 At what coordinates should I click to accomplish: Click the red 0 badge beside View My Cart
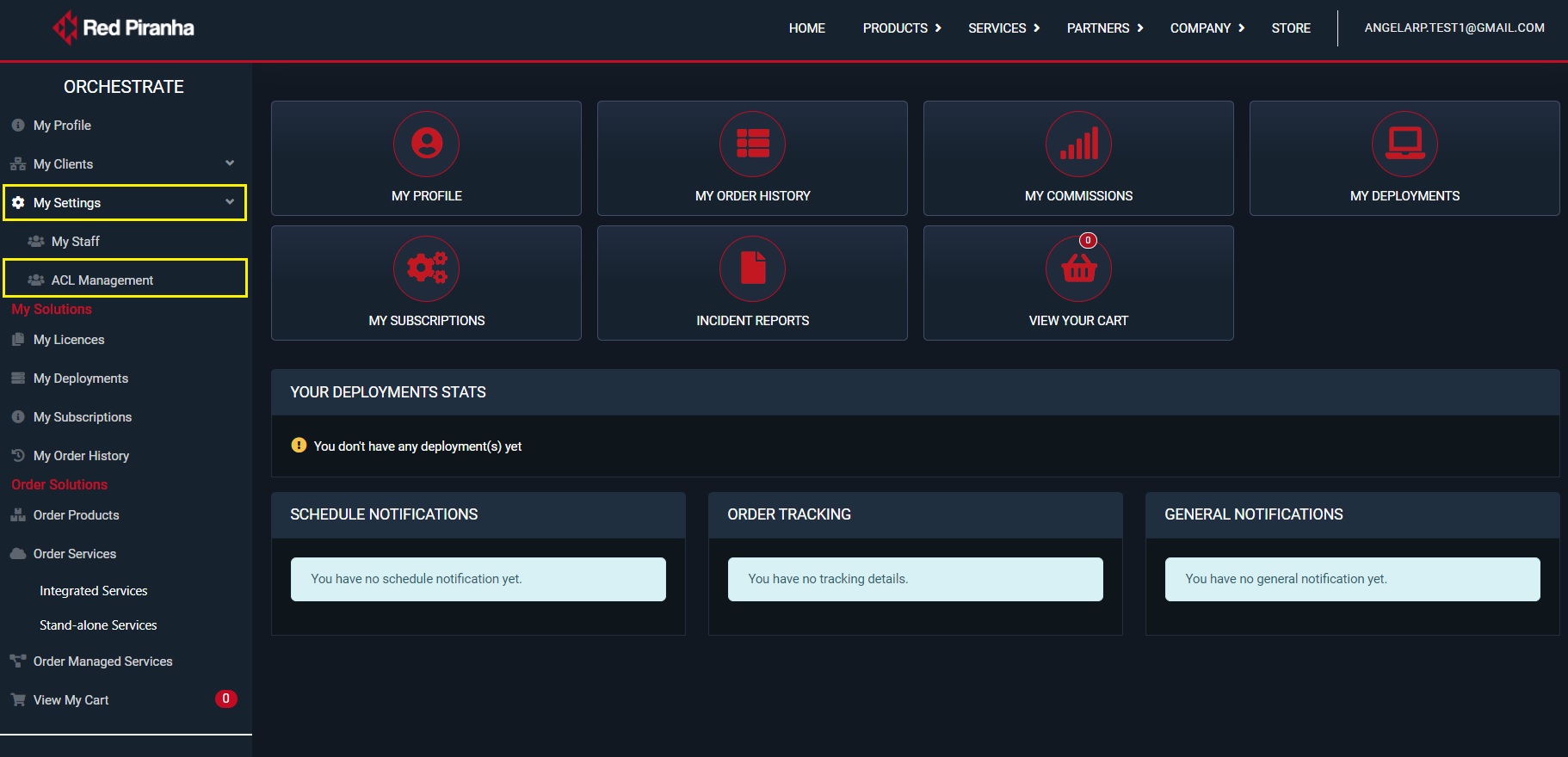point(225,699)
